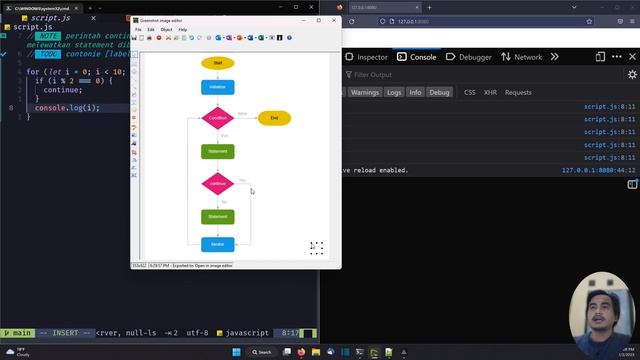Click the scissors Cut icon in Greenshot

(x=168, y=38)
